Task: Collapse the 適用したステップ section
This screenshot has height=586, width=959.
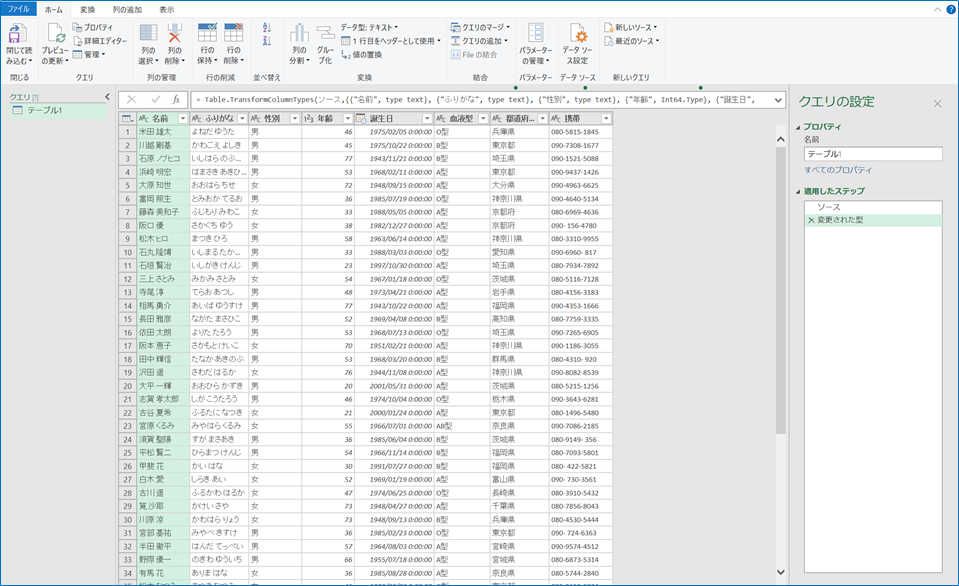Action: pyautogui.click(x=798, y=191)
